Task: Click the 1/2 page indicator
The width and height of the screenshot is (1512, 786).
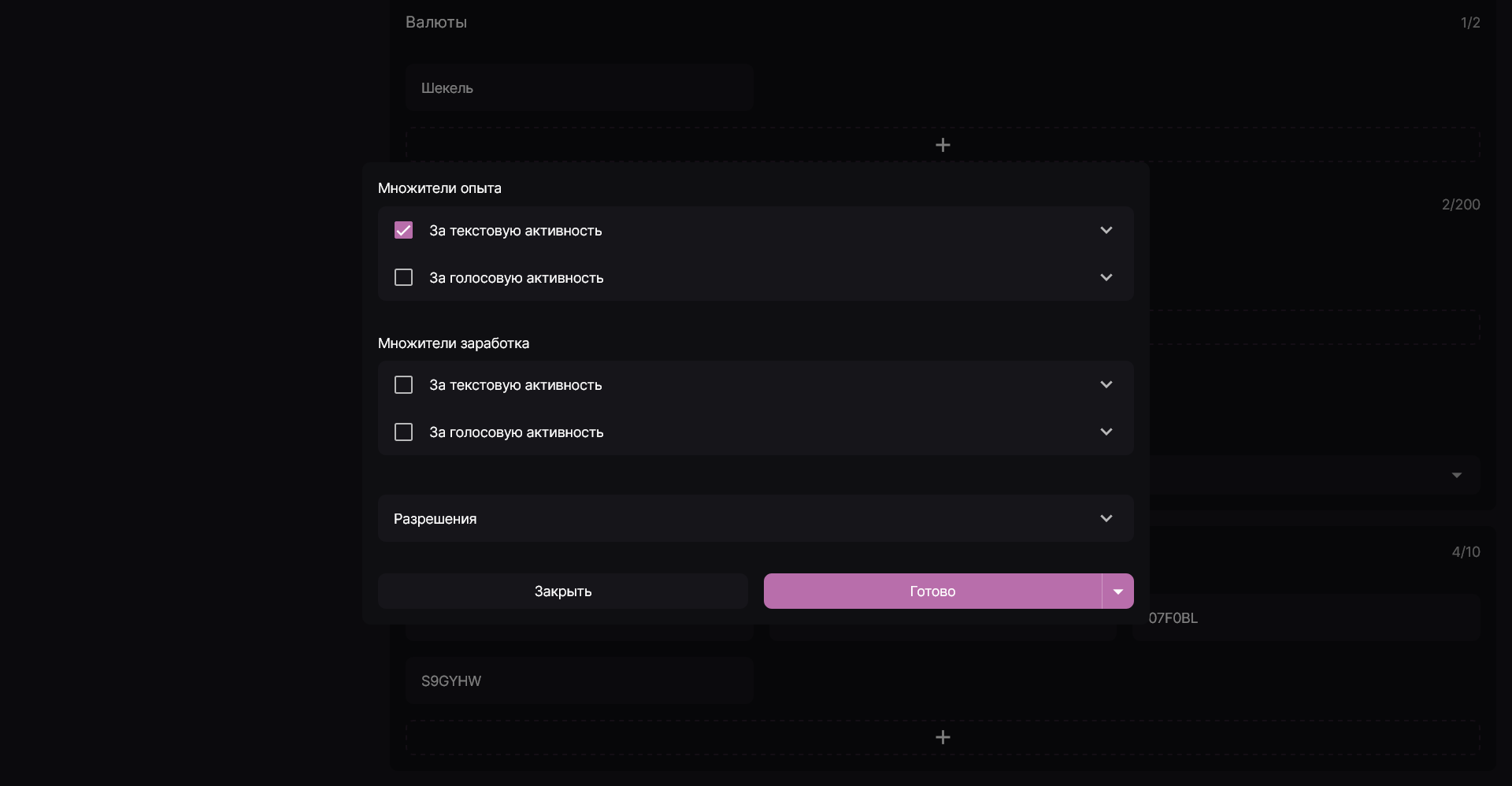Action: (x=1469, y=22)
